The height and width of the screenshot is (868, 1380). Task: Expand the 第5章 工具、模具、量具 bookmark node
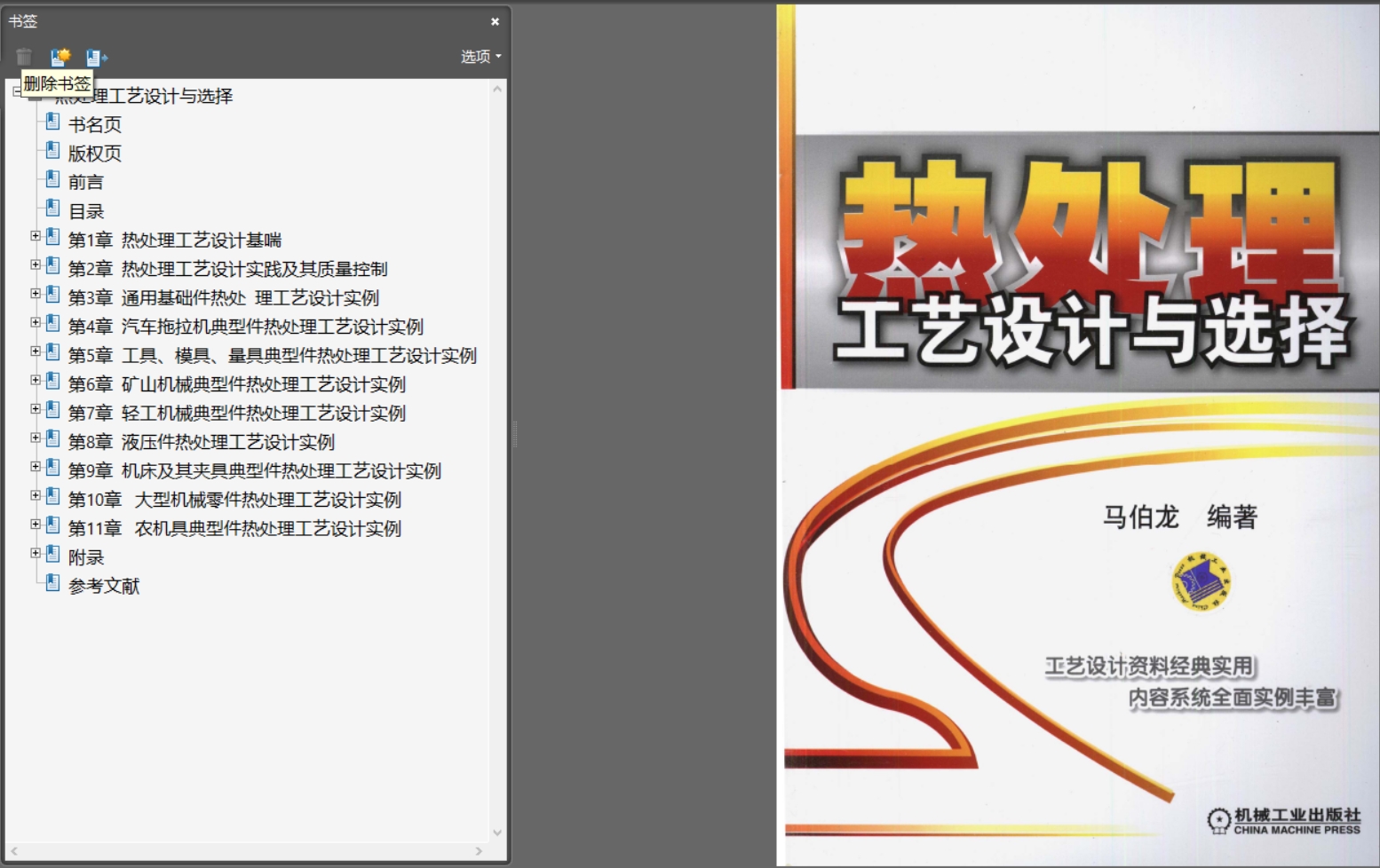(36, 351)
